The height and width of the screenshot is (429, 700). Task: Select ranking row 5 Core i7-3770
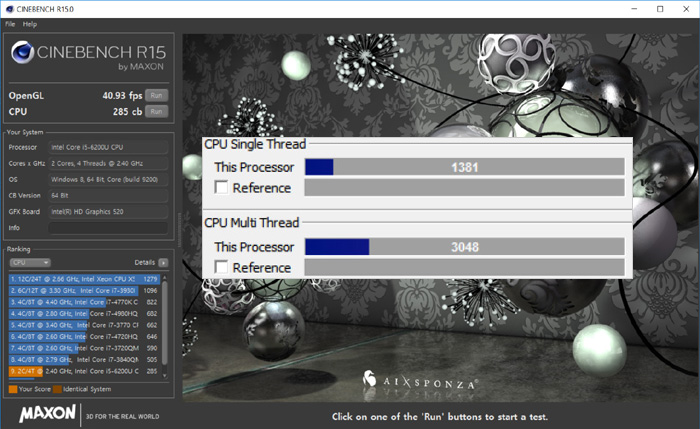click(84, 325)
